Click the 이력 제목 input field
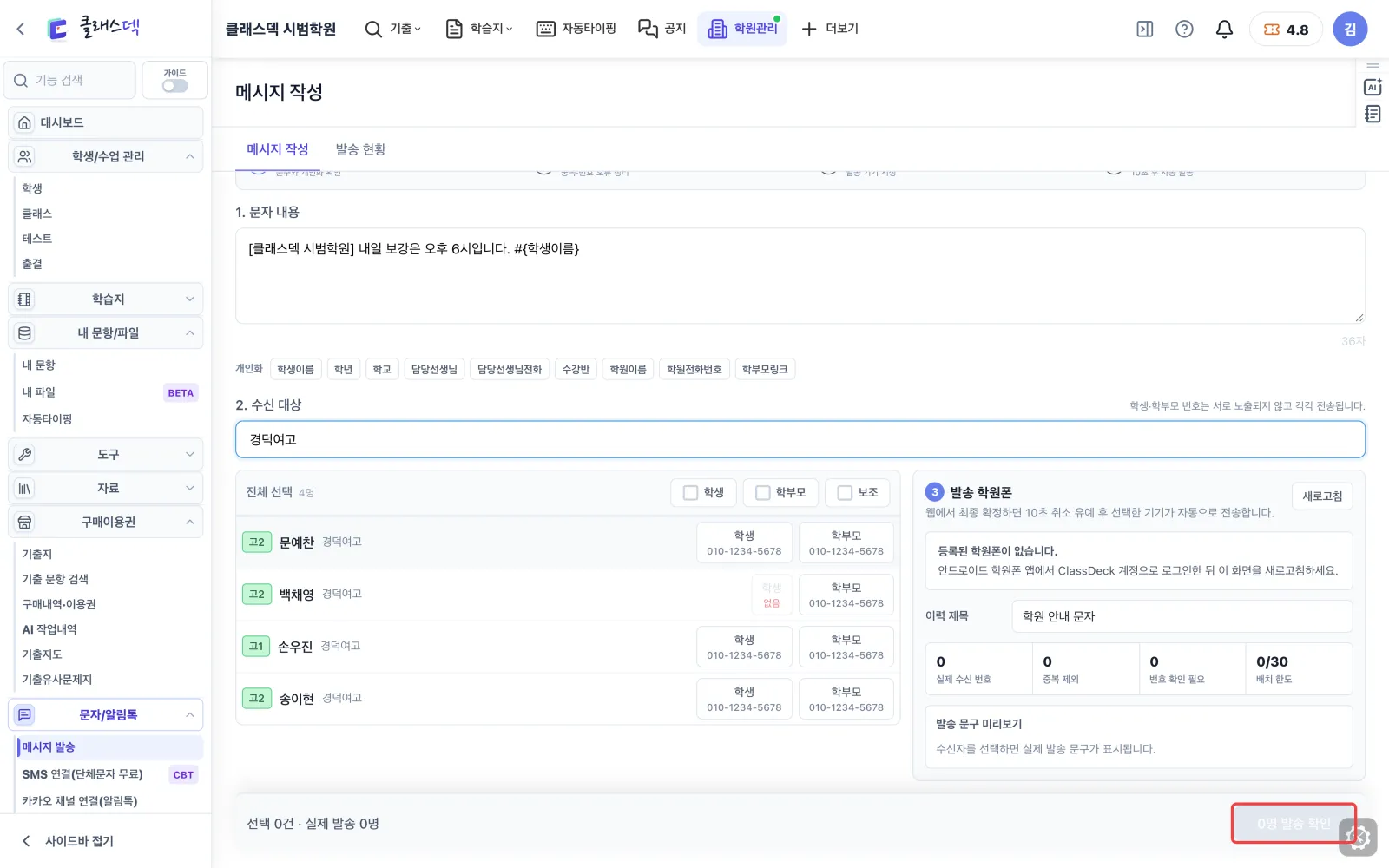1389x868 pixels. pyautogui.click(x=1182, y=616)
